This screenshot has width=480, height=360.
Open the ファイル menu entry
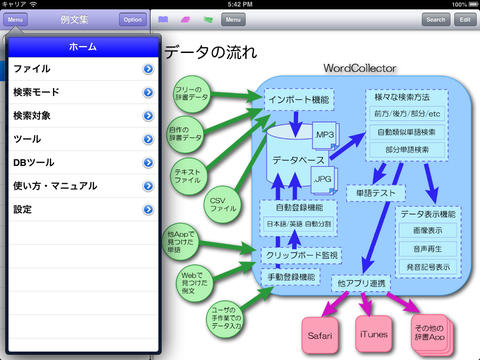pyautogui.click(x=83, y=69)
